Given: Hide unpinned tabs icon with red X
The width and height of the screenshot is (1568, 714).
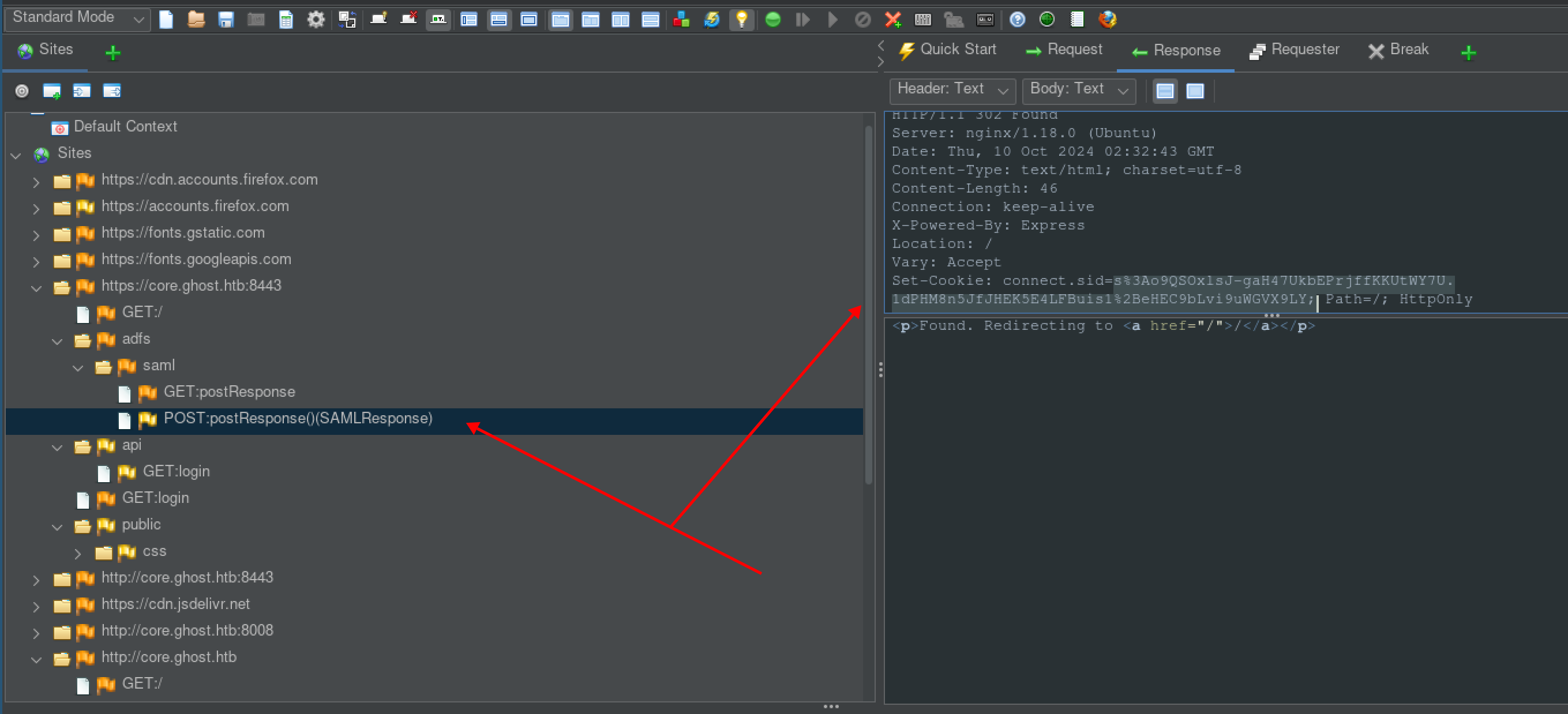Looking at the screenshot, I should 408,20.
